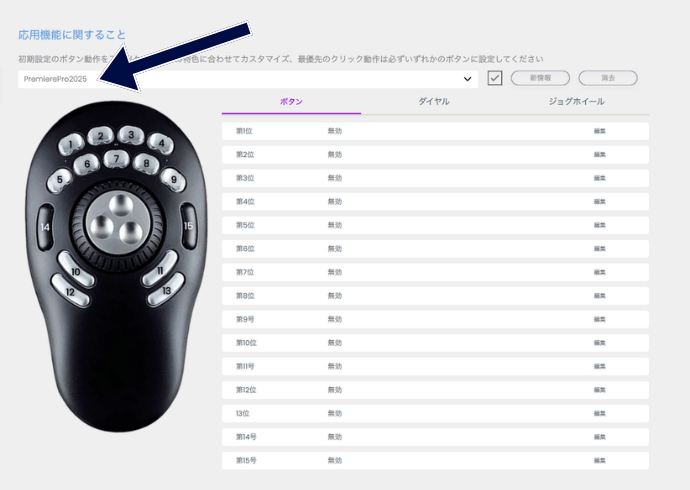Image resolution: width=690 pixels, height=490 pixels.
Task: Click button 11 on the controller image
Action: pyautogui.click(x=160, y=270)
